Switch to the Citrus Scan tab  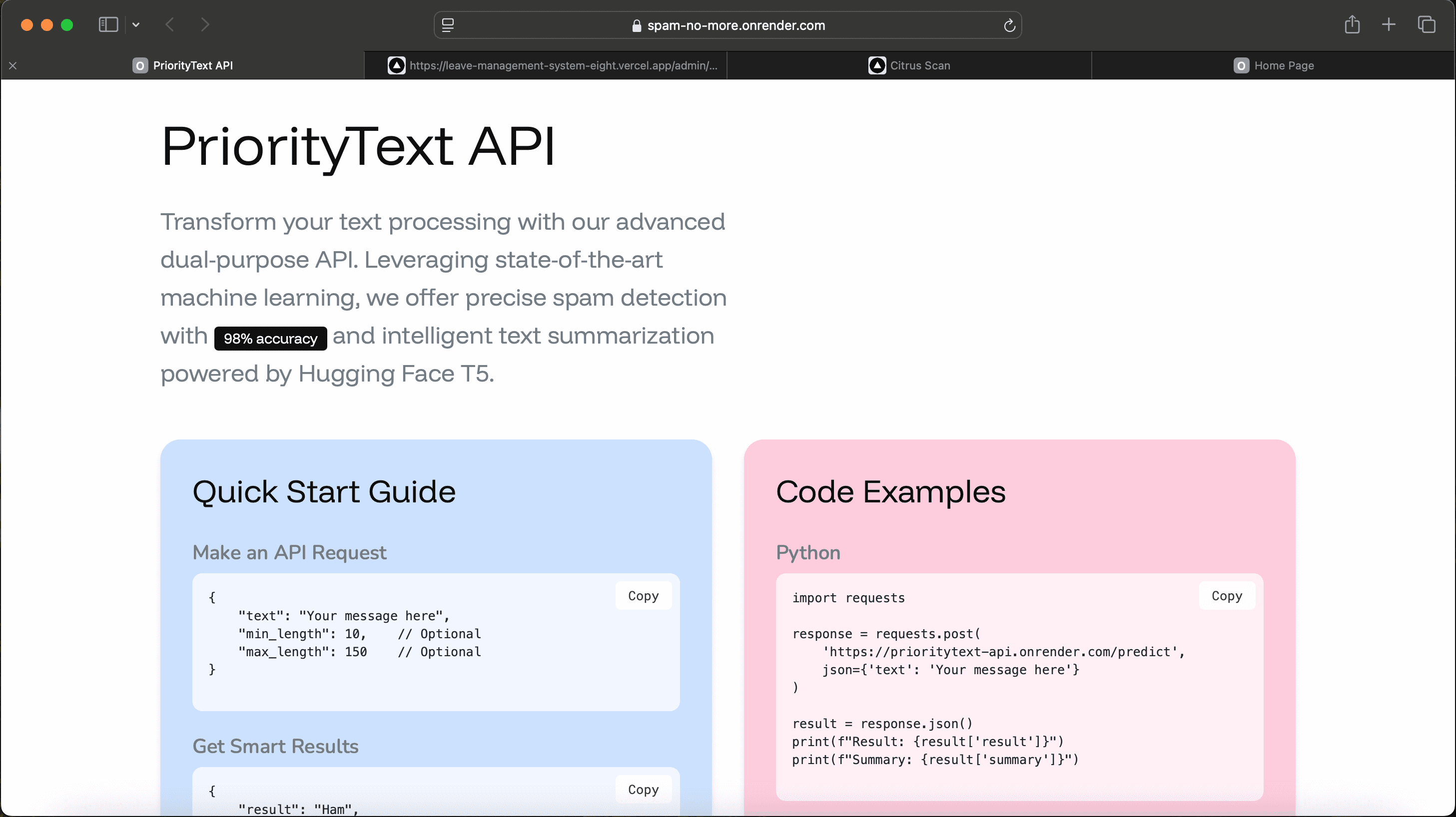point(909,65)
